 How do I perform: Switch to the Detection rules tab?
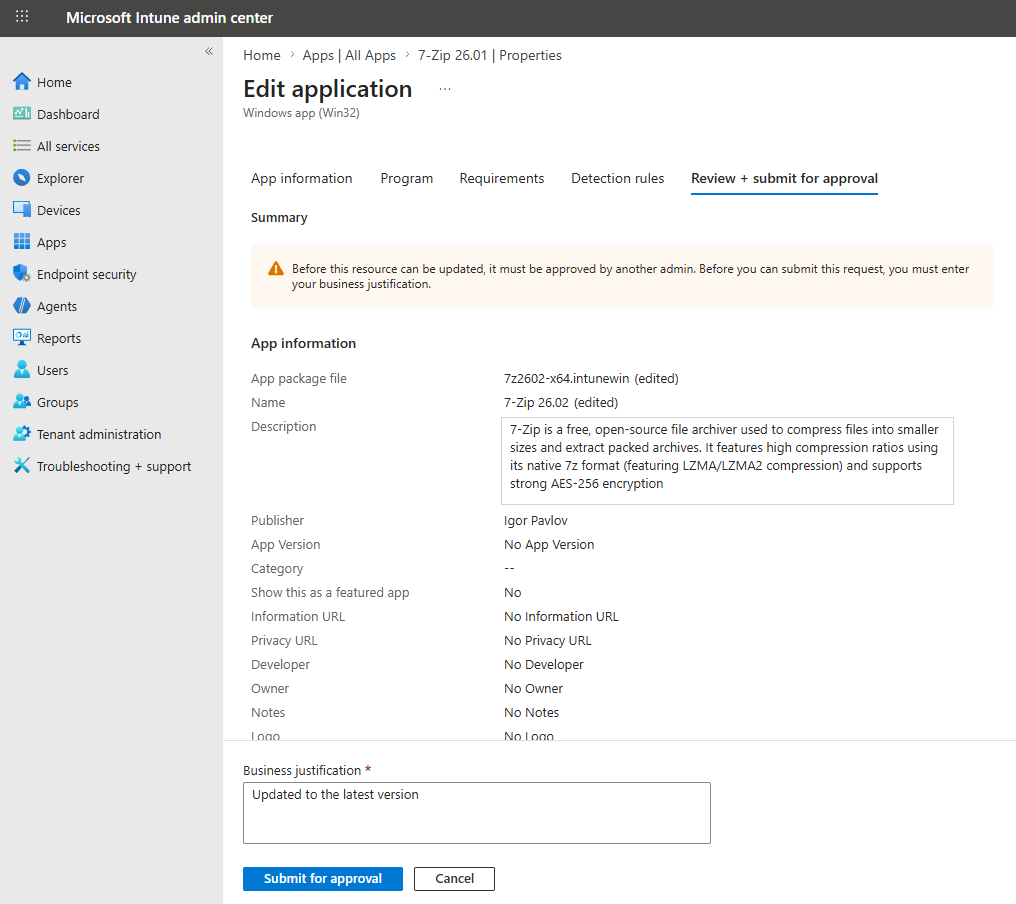[x=618, y=178]
